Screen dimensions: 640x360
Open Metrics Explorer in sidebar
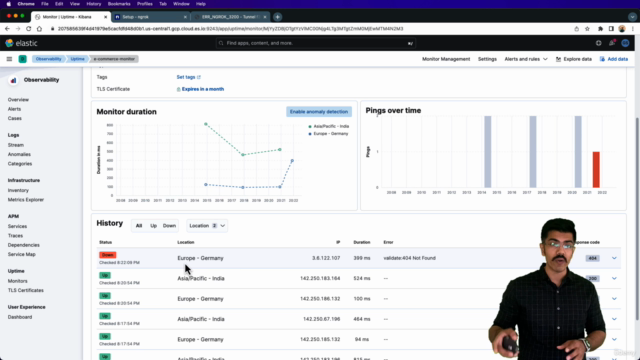(x=26, y=200)
